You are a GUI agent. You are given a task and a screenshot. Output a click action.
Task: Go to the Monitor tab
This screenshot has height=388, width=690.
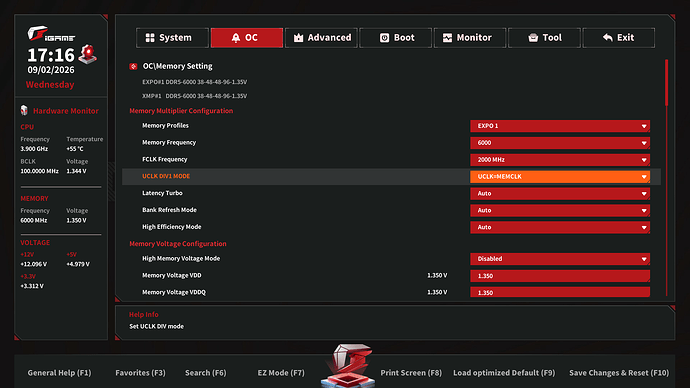470,38
